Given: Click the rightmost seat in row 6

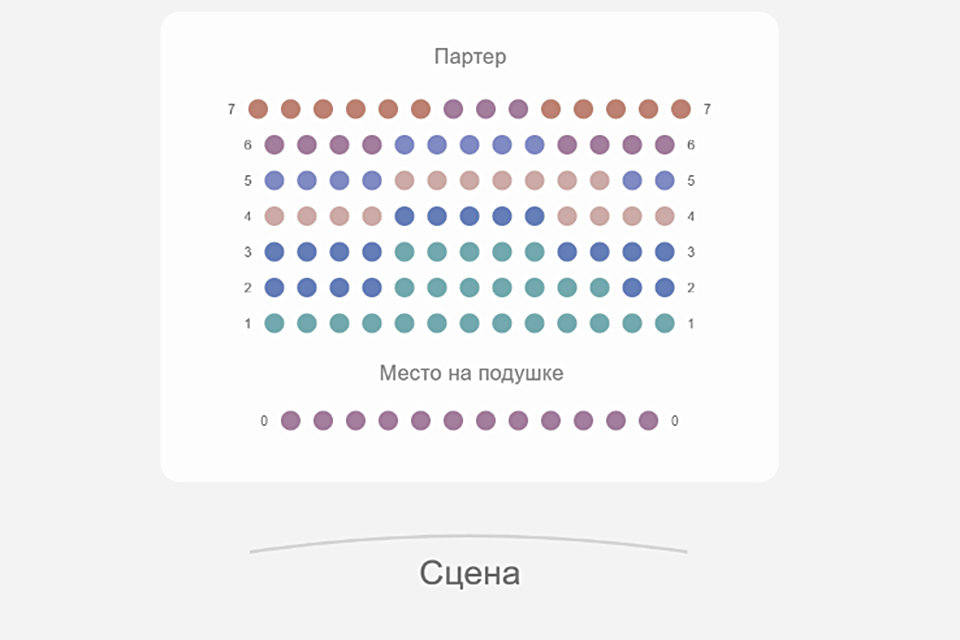Looking at the screenshot, I should (665, 145).
